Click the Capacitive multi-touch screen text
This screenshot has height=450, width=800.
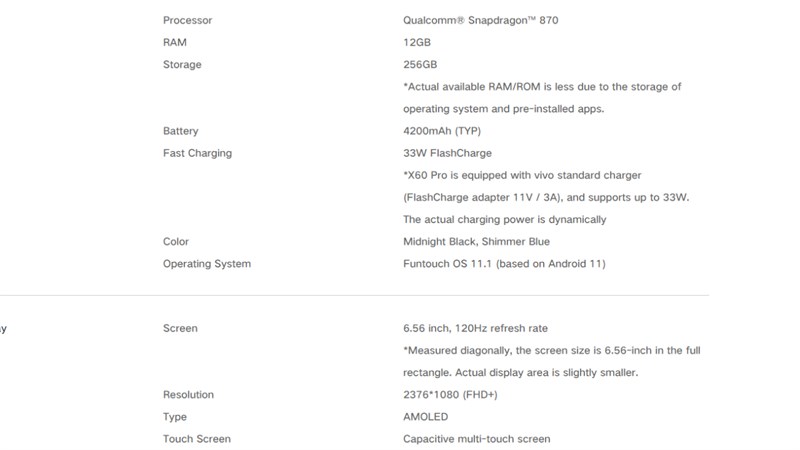(476, 439)
